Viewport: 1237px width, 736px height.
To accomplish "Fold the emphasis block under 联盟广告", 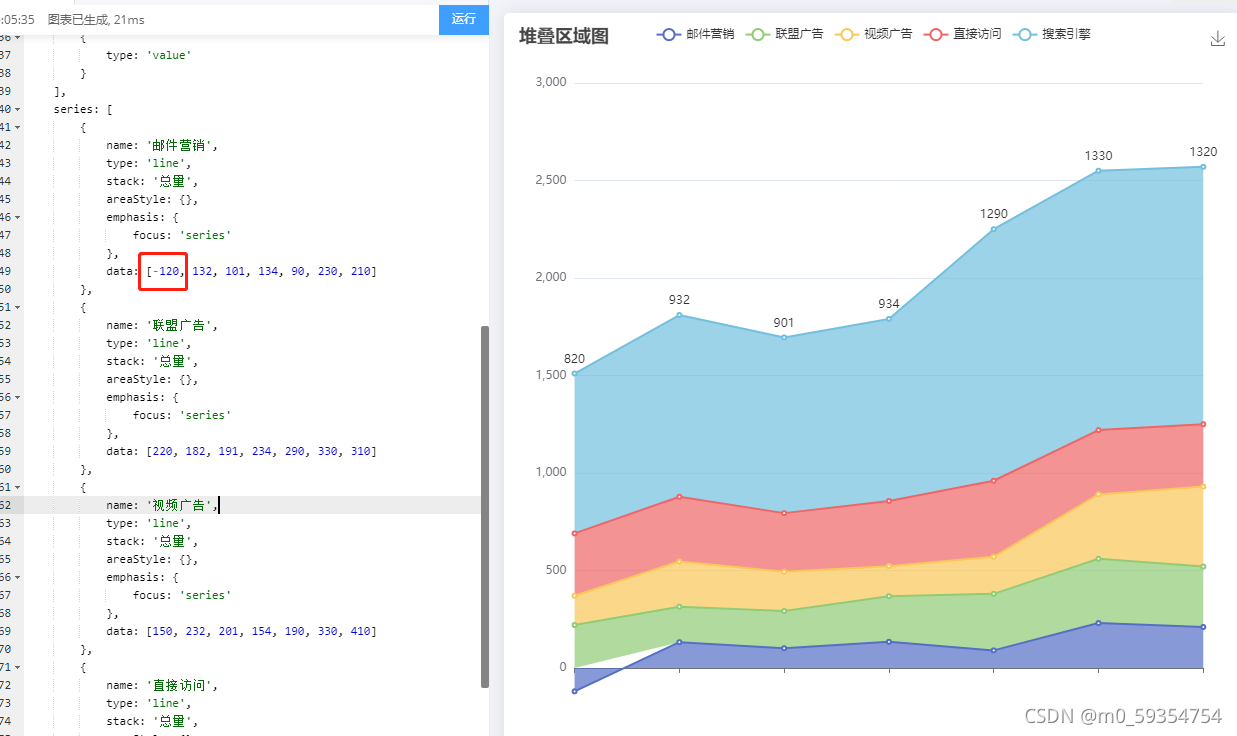I will point(18,397).
